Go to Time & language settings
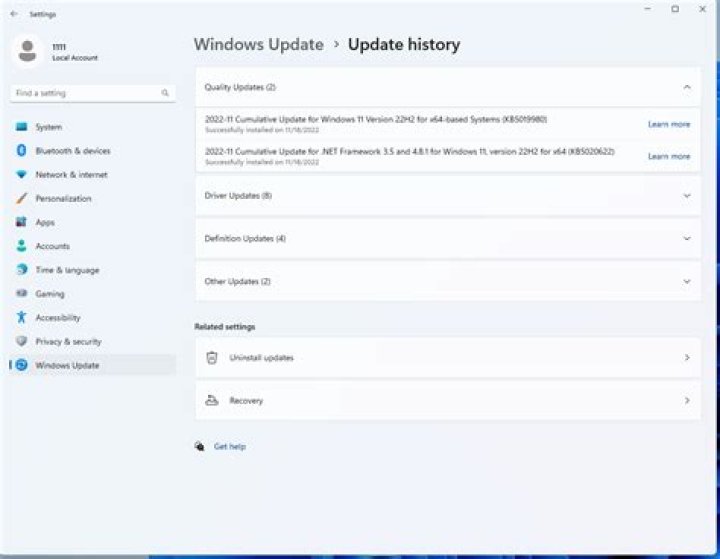This screenshot has height=559, width=720. tap(67, 270)
